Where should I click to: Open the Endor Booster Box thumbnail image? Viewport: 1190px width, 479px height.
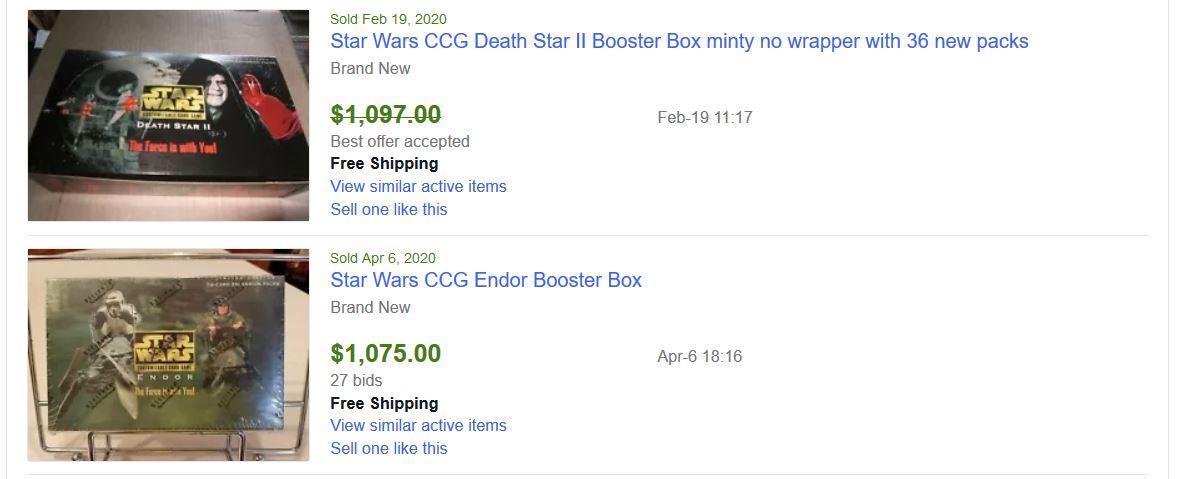[x=168, y=354]
